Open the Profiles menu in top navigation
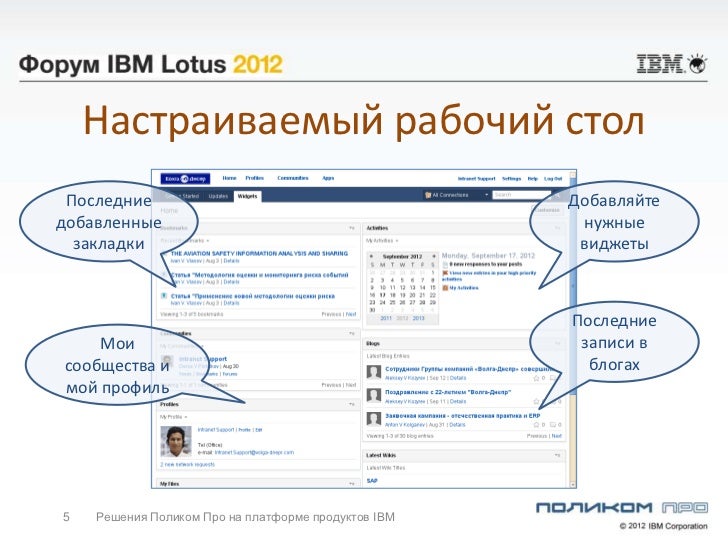This screenshot has width=728, height=546. coord(254,178)
